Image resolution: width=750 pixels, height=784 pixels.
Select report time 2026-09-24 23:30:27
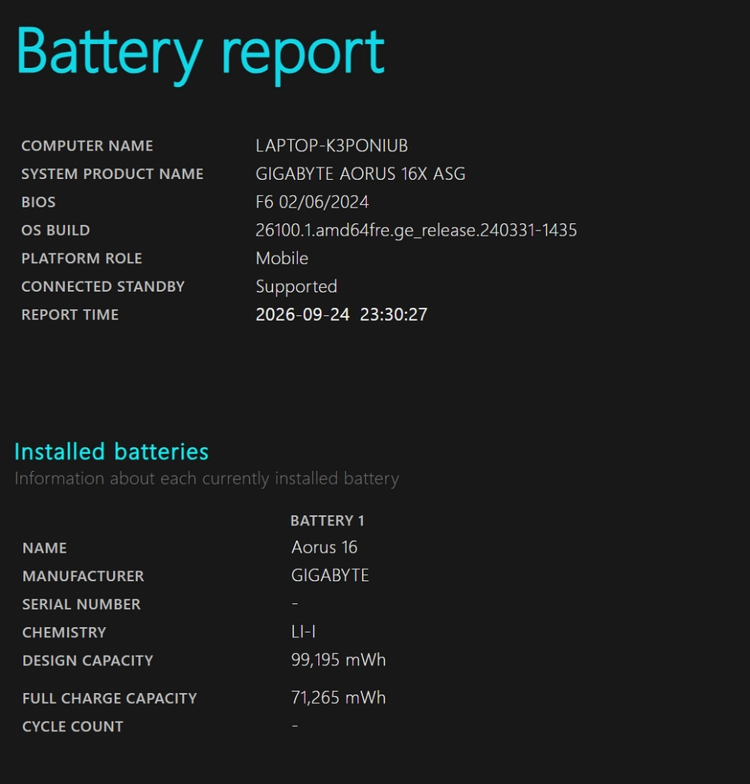[x=342, y=314]
